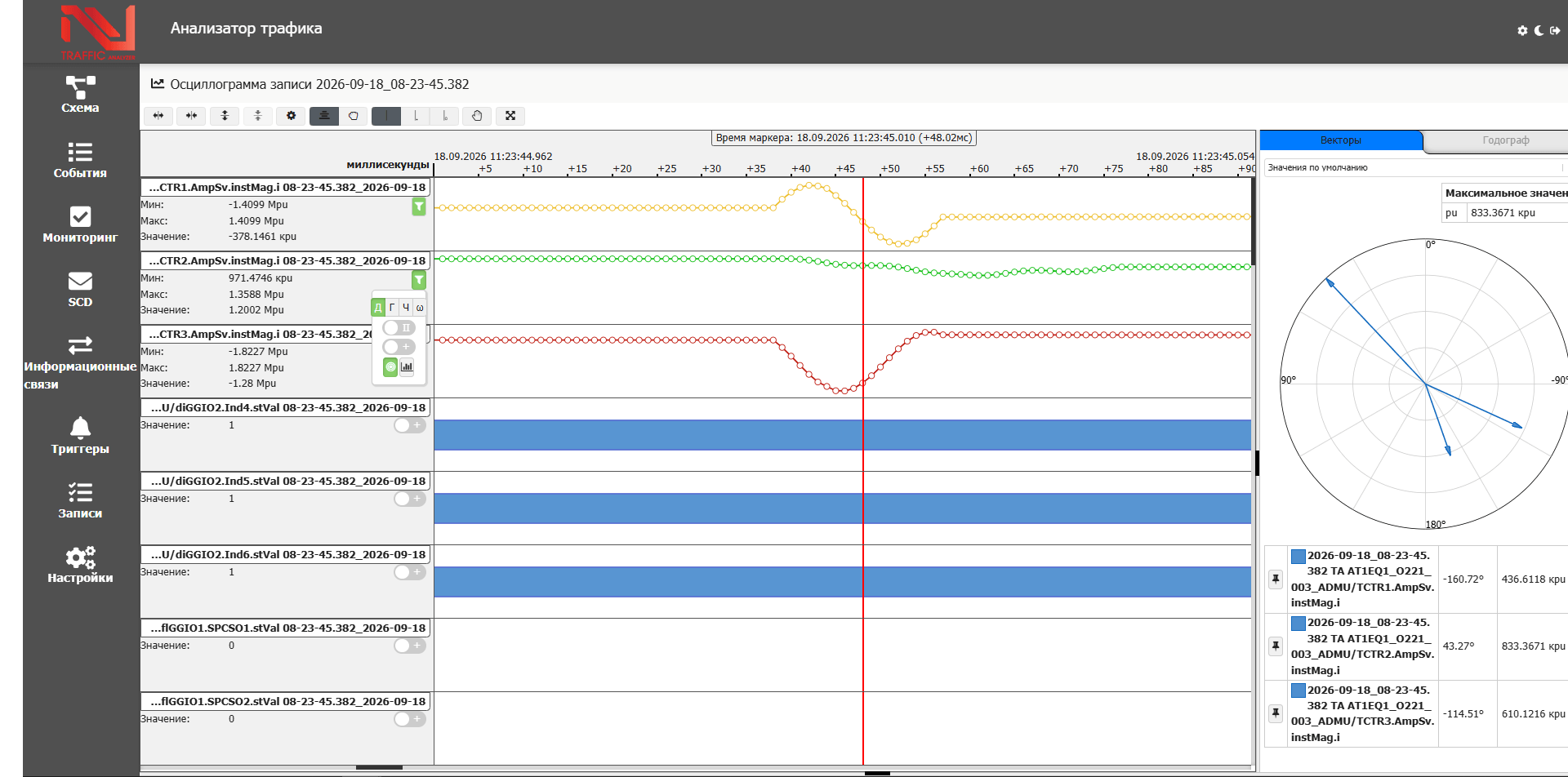Click the fullscreen expand arrows button
This screenshot has height=777, width=1568.
pos(510,116)
